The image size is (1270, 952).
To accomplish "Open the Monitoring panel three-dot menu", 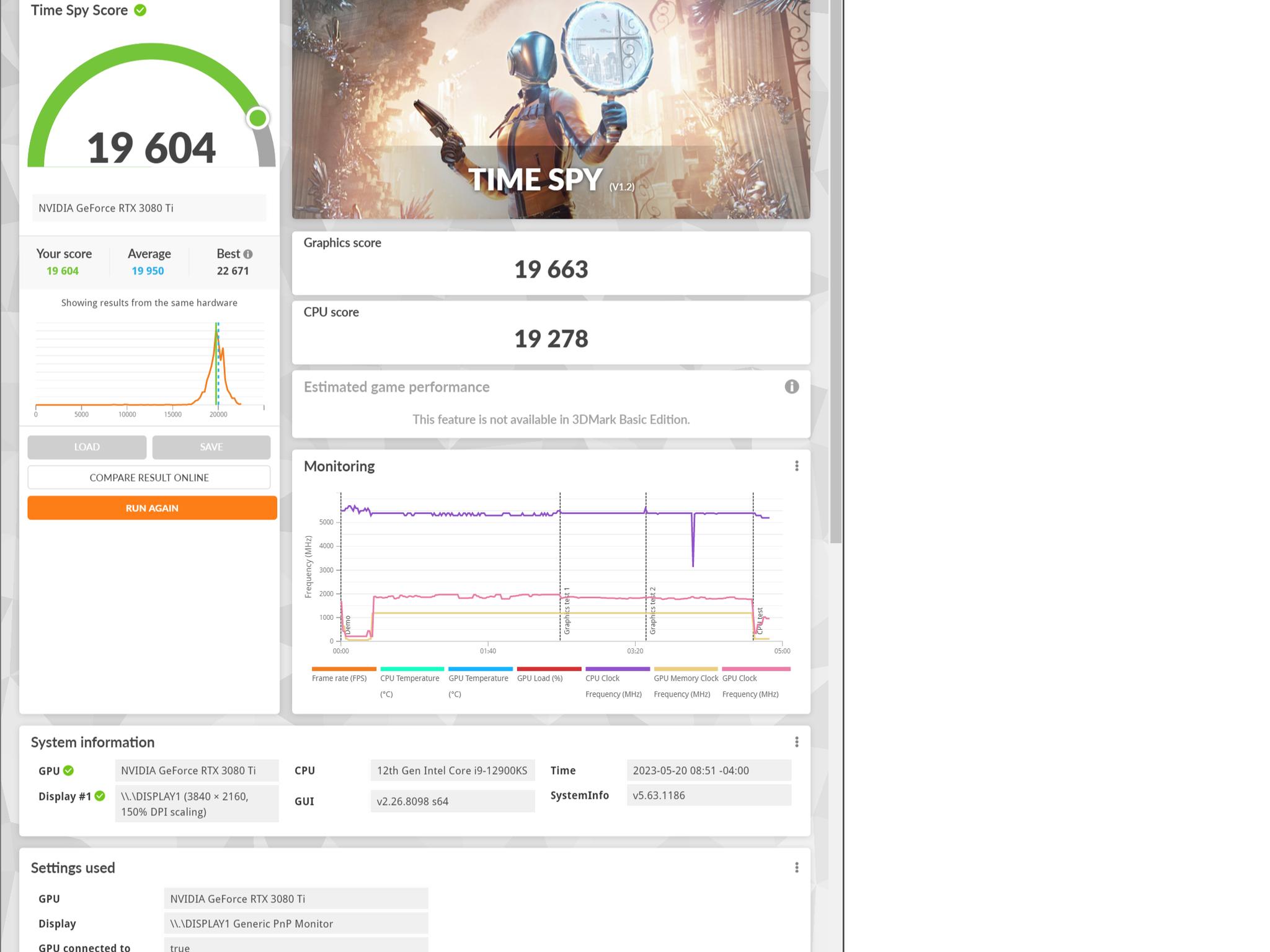I will pyautogui.click(x=797, y=466).
